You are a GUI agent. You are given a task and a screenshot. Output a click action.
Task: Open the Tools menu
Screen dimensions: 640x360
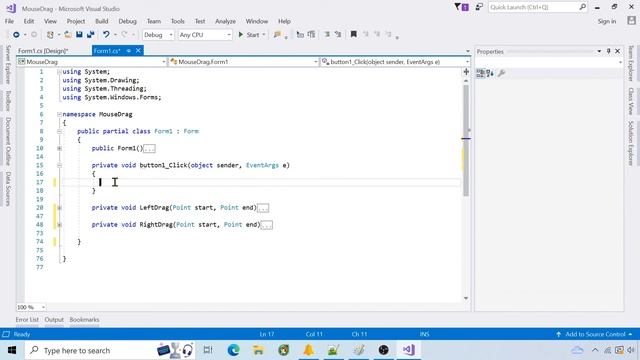(178, 21)
